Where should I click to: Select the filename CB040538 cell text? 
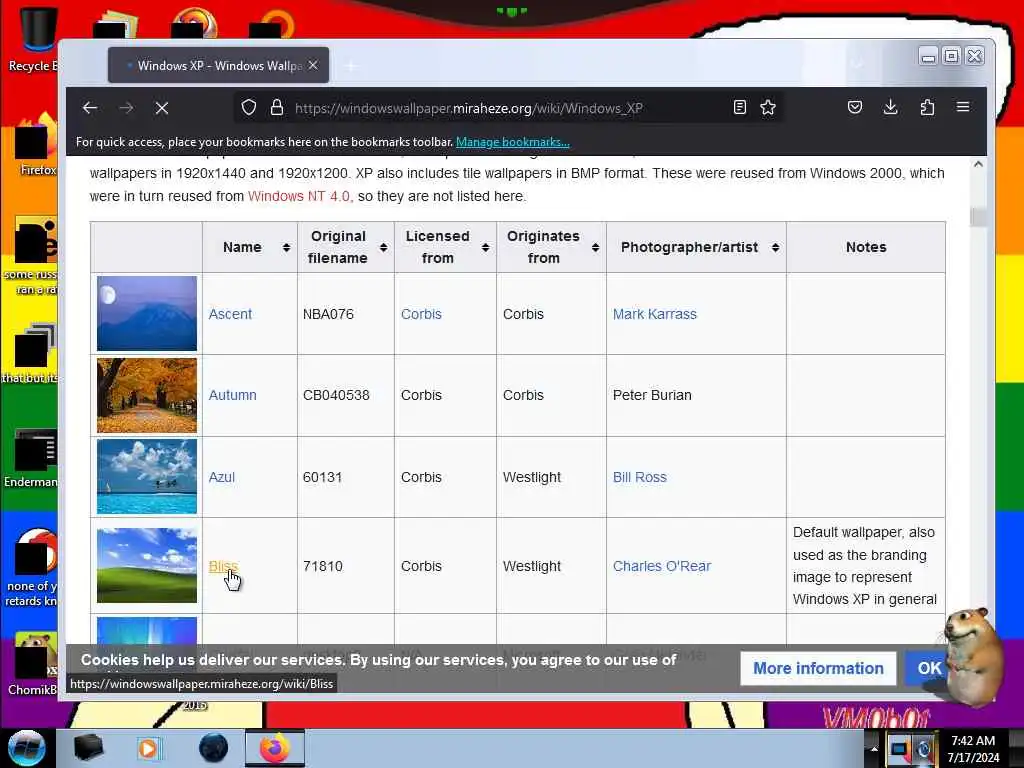(x=336, y=395)
